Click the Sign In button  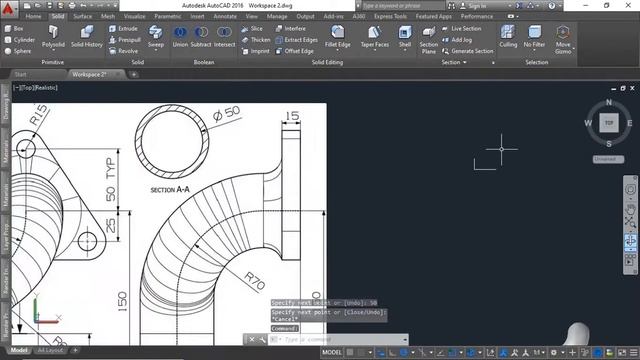click(473, 6)
